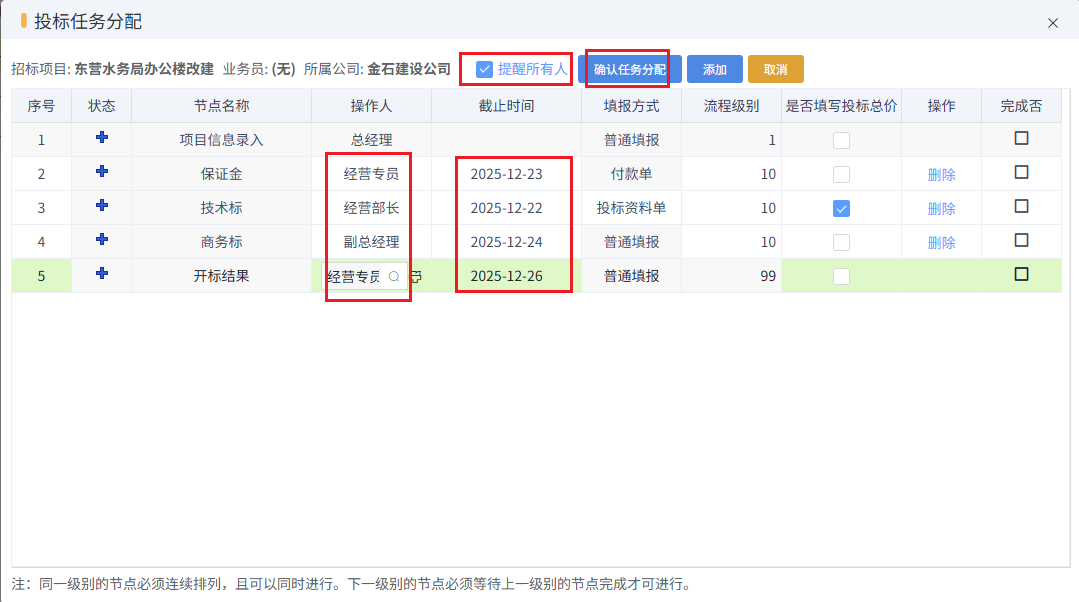Uncheck 是否填写投标总价 for 技术标
The height and width of the screenshot is (602, 1079).
pos(843,207)
